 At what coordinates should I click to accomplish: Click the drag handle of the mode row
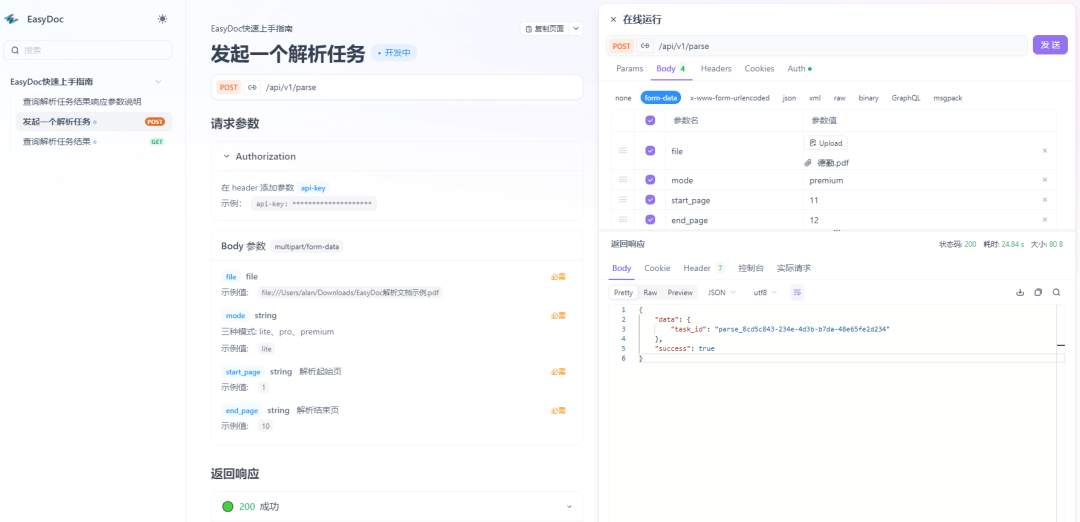pyautogui.click(x=623, y=180)
